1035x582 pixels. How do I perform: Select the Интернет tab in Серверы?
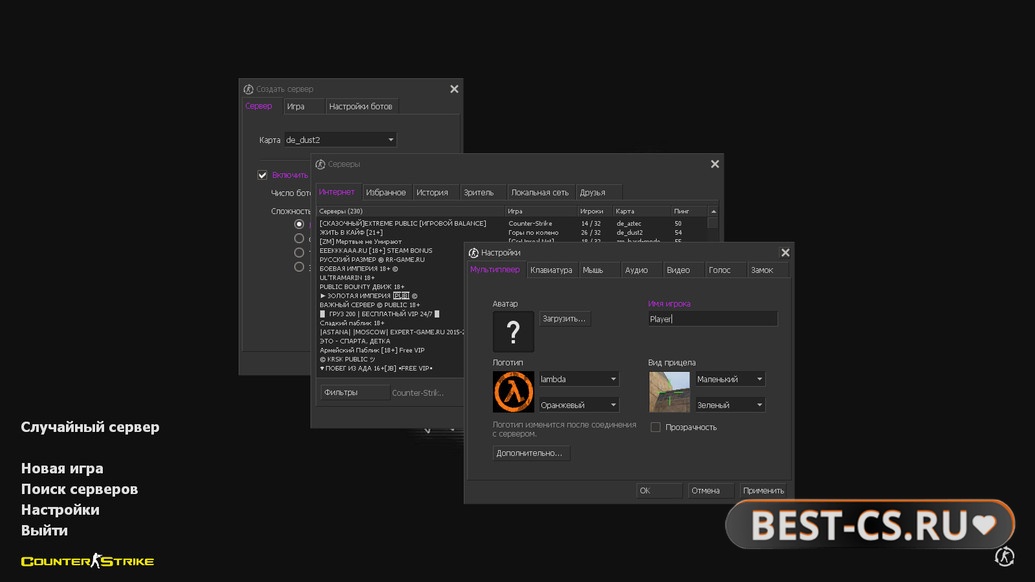(337, 192)
